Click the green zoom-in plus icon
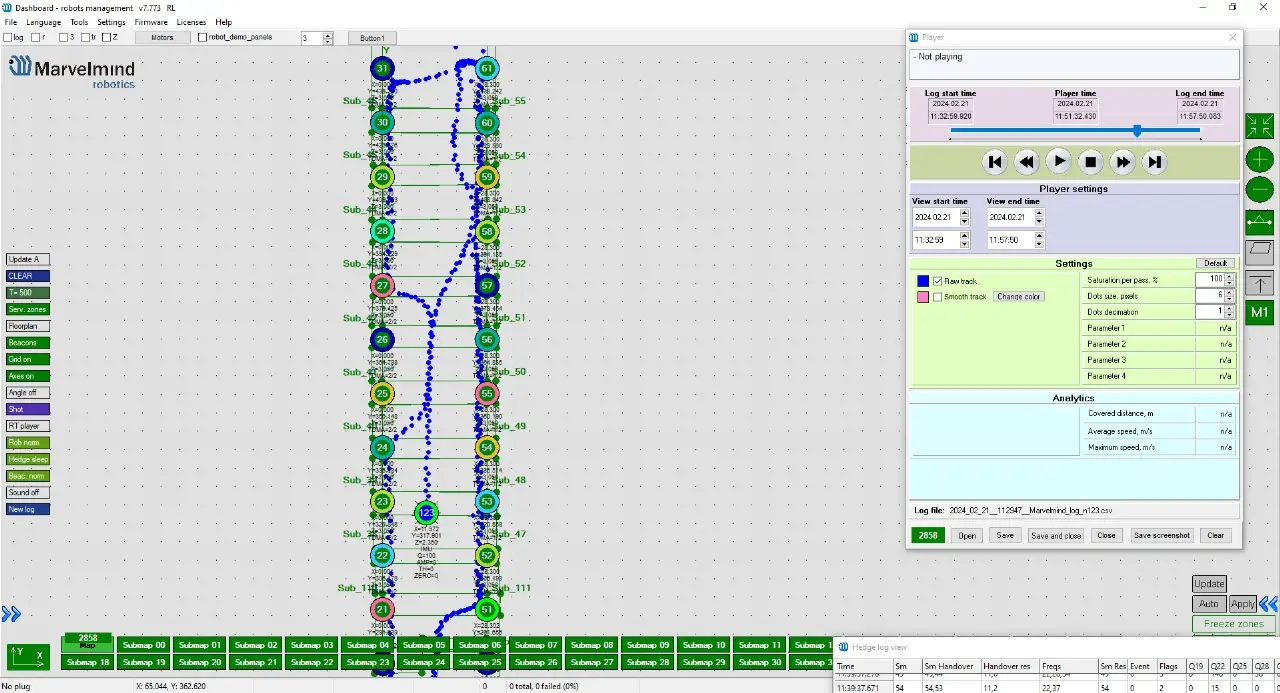Screen dimensions: 1280x693 (x=1259, y=159)
